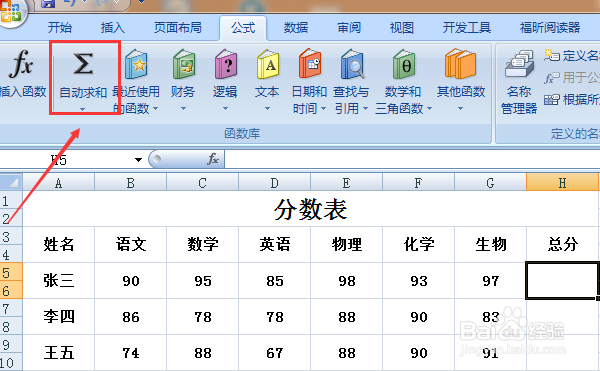This screenshot has width=600, height=371.
Task: Click Create from Selection (根据所选) icon
Action: click(552, 100)
